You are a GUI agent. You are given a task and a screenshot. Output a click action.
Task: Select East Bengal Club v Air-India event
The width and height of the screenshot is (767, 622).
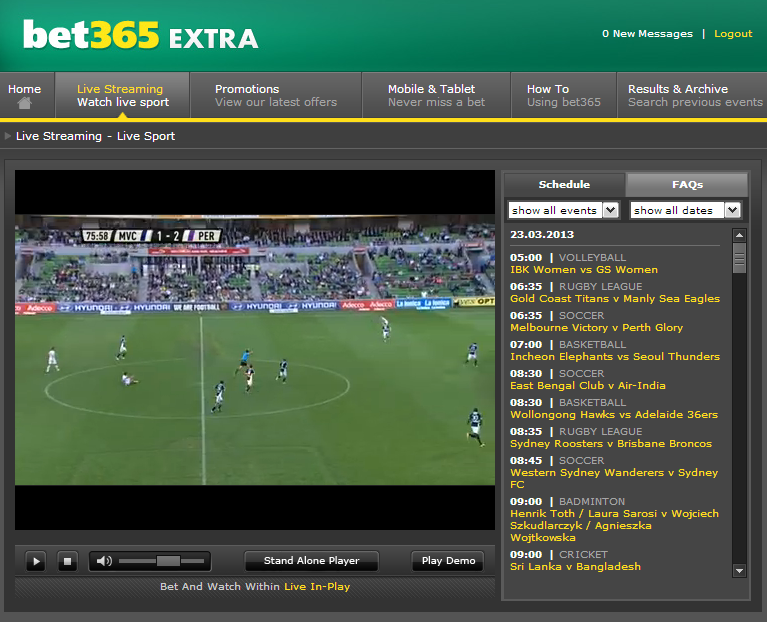[587, 385]
